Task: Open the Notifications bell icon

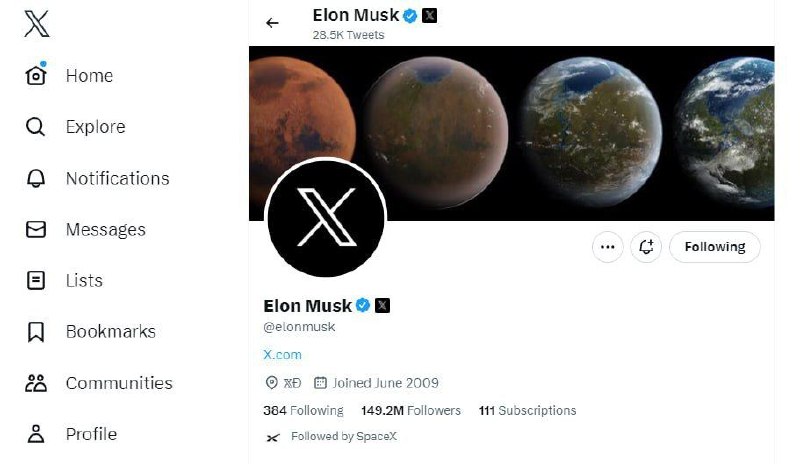Action: coord(36,178)
